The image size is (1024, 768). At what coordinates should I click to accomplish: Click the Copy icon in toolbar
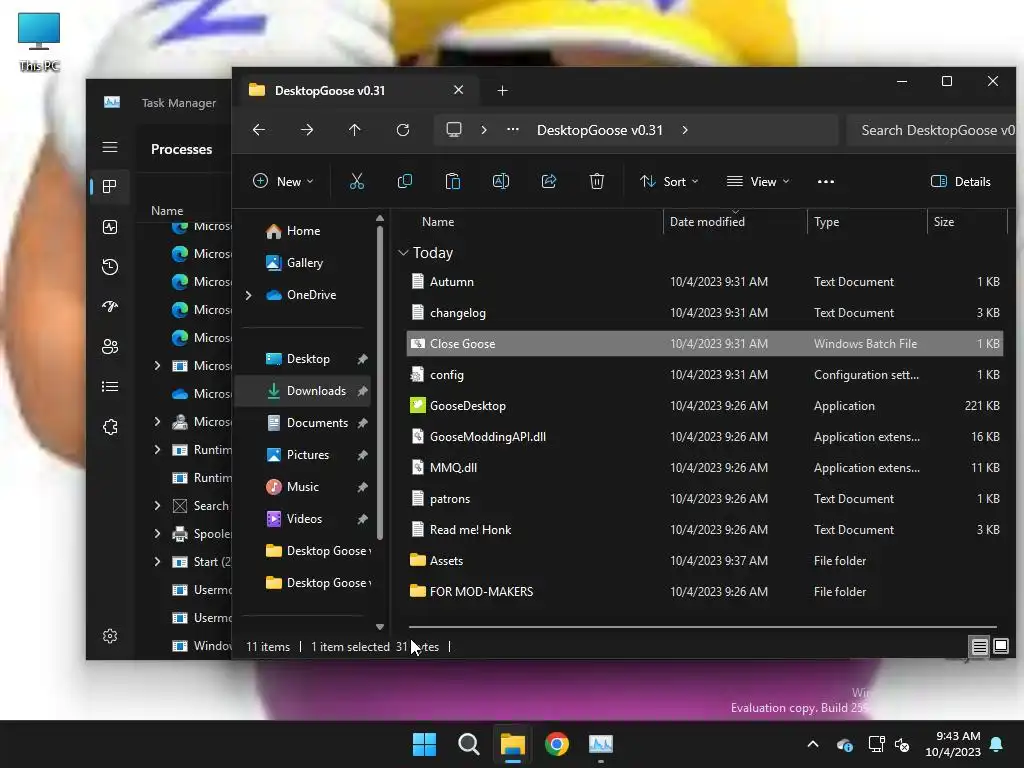click(x=405, y=182)
